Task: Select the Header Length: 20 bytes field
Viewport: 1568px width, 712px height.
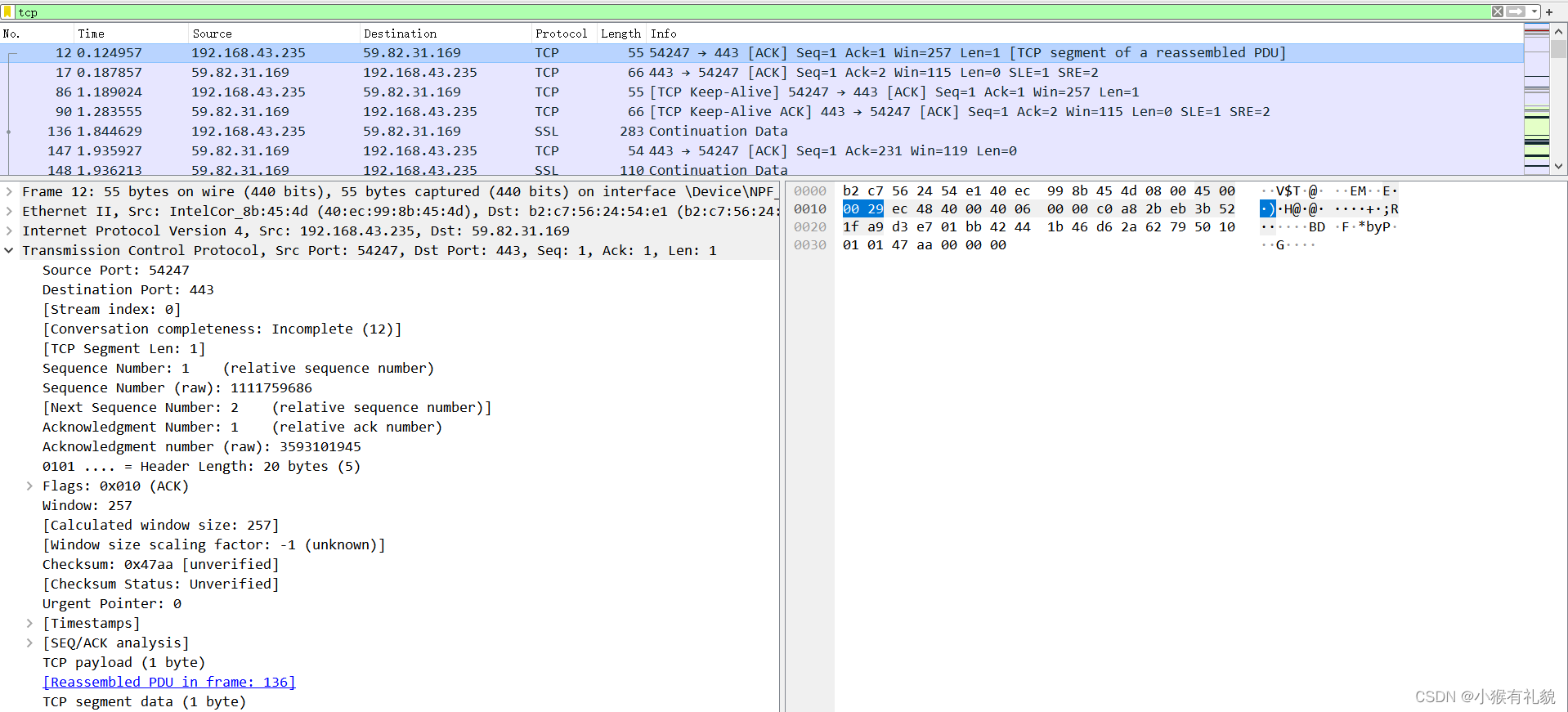Action: [x=202, y=466]
